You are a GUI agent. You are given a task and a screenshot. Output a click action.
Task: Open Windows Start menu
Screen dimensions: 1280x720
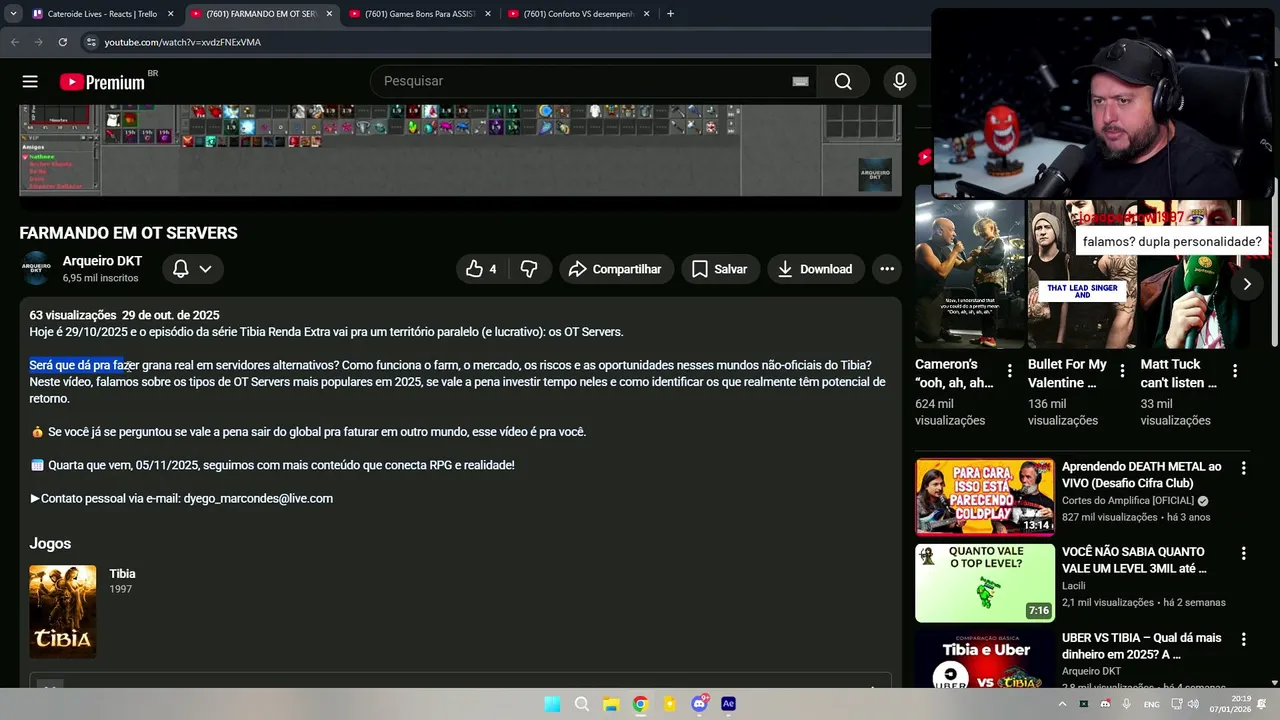pos(552,704)
